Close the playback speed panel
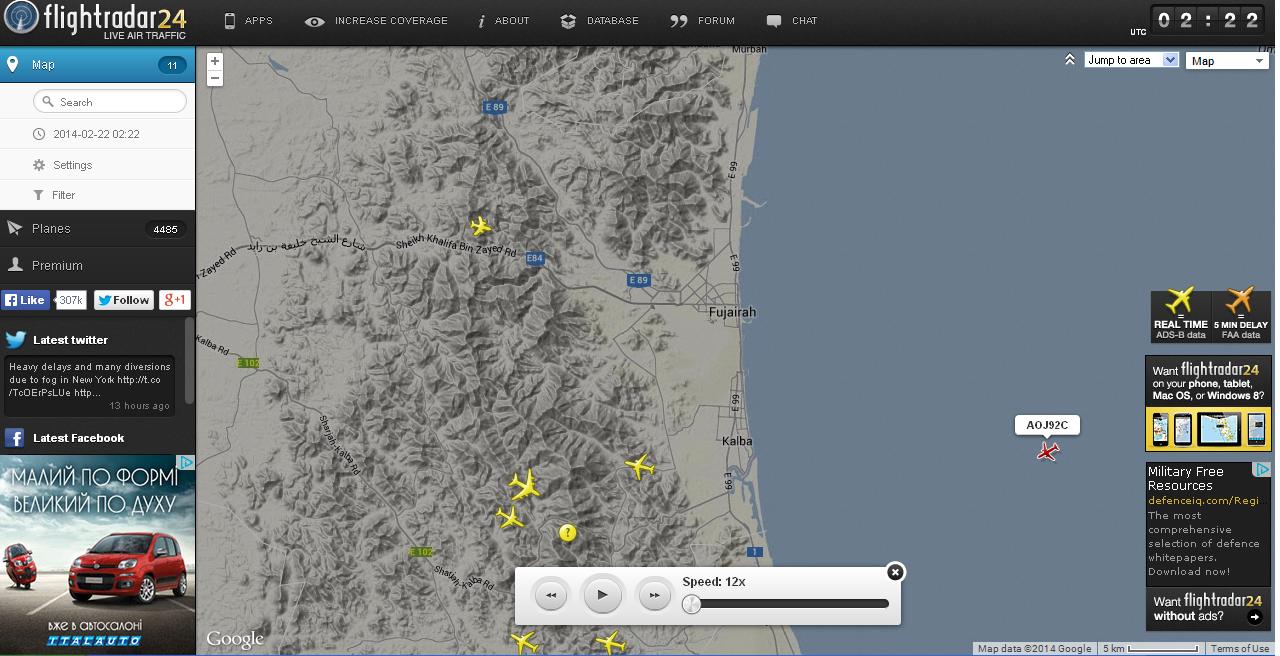Image resolution: width=1280 pixels, height=656 pixels. pyautogui.click(x=895, y=572)
